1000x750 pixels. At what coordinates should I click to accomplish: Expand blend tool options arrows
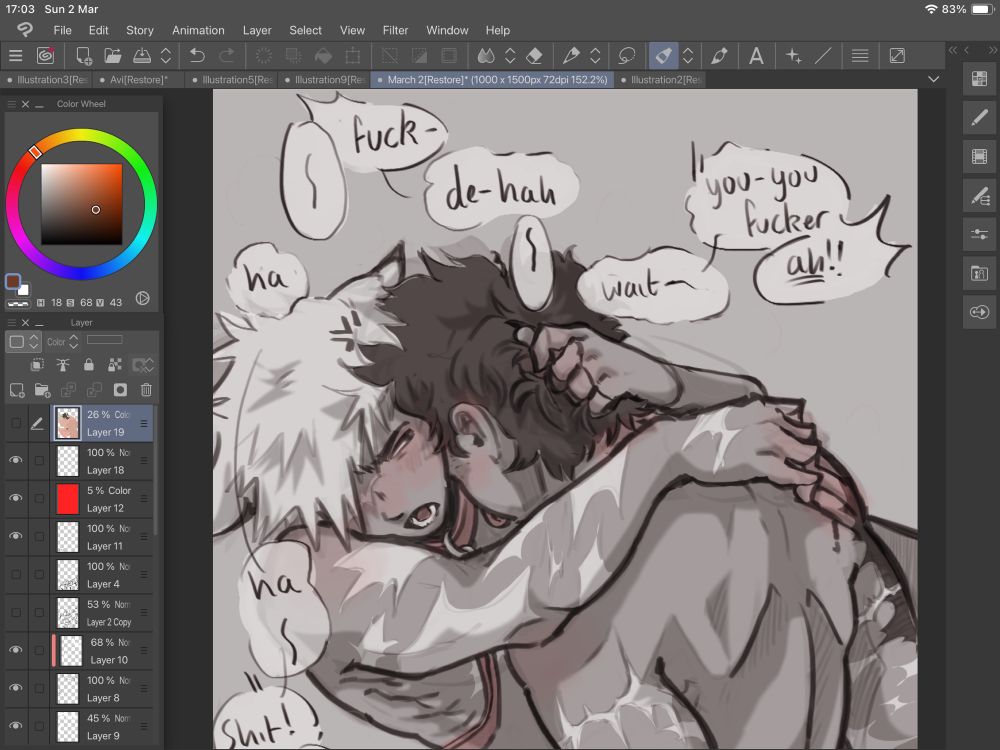click(510, 55)
